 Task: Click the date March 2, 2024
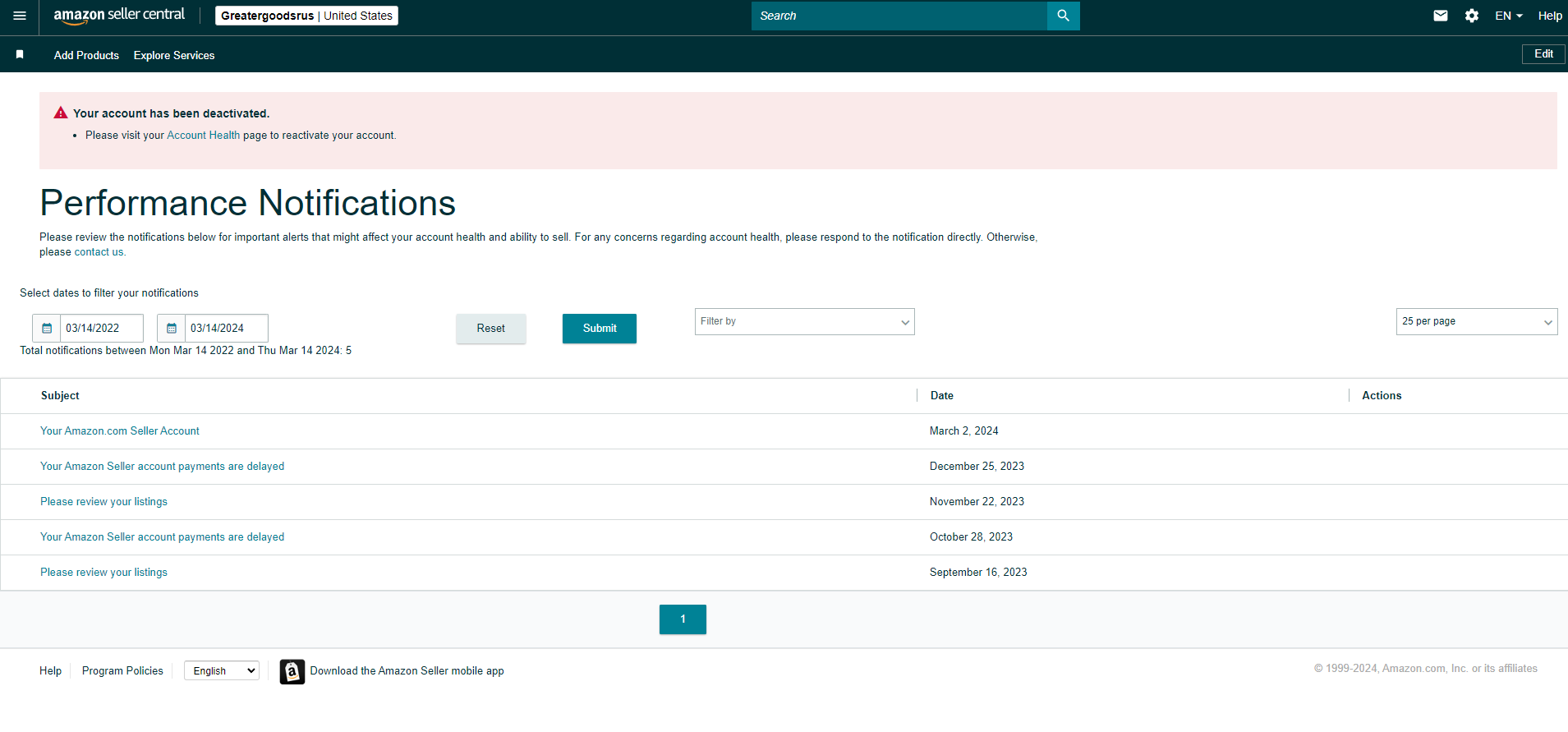964,430
